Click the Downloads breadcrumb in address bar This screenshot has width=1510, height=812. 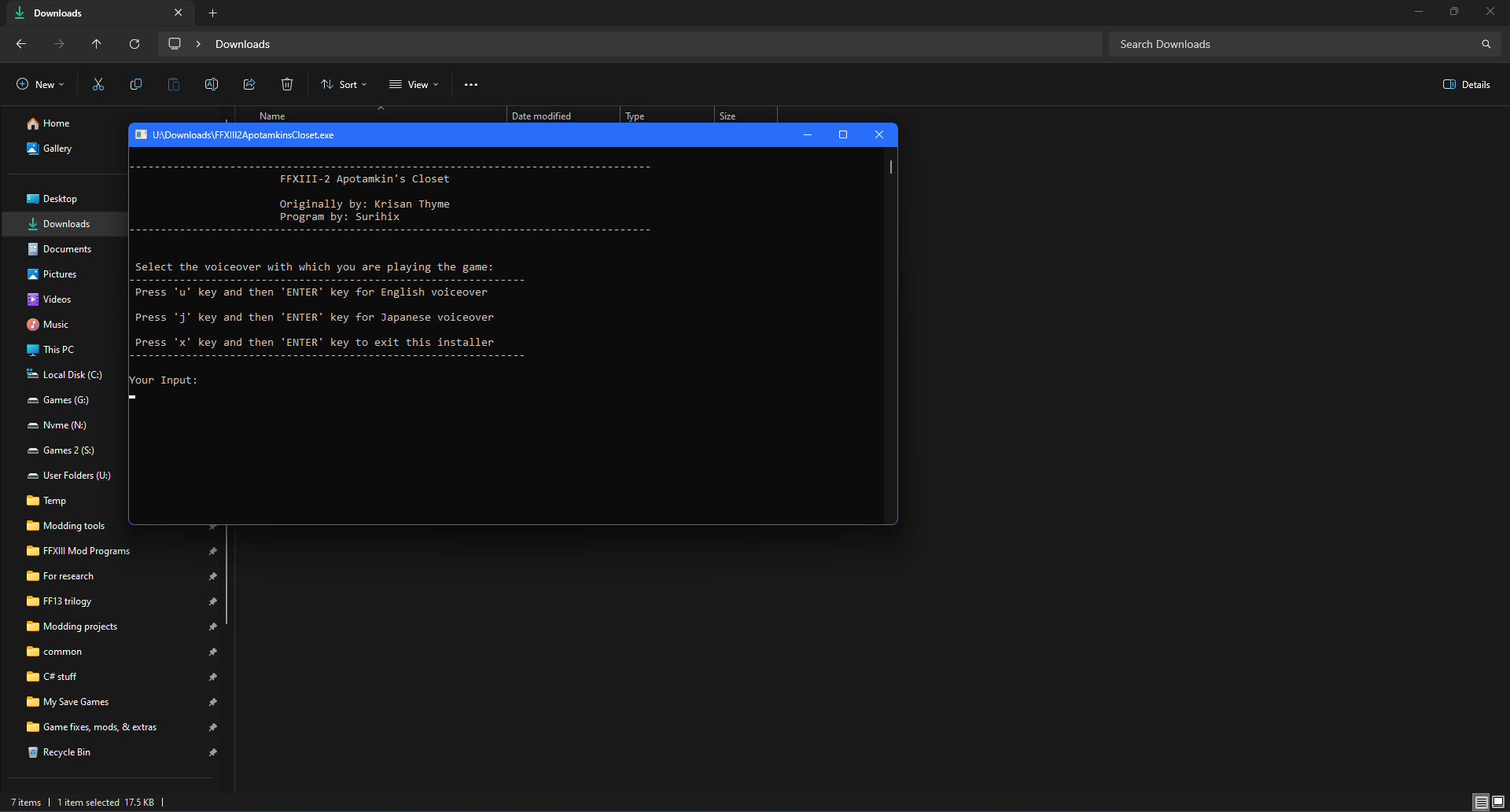pos(242,44)
